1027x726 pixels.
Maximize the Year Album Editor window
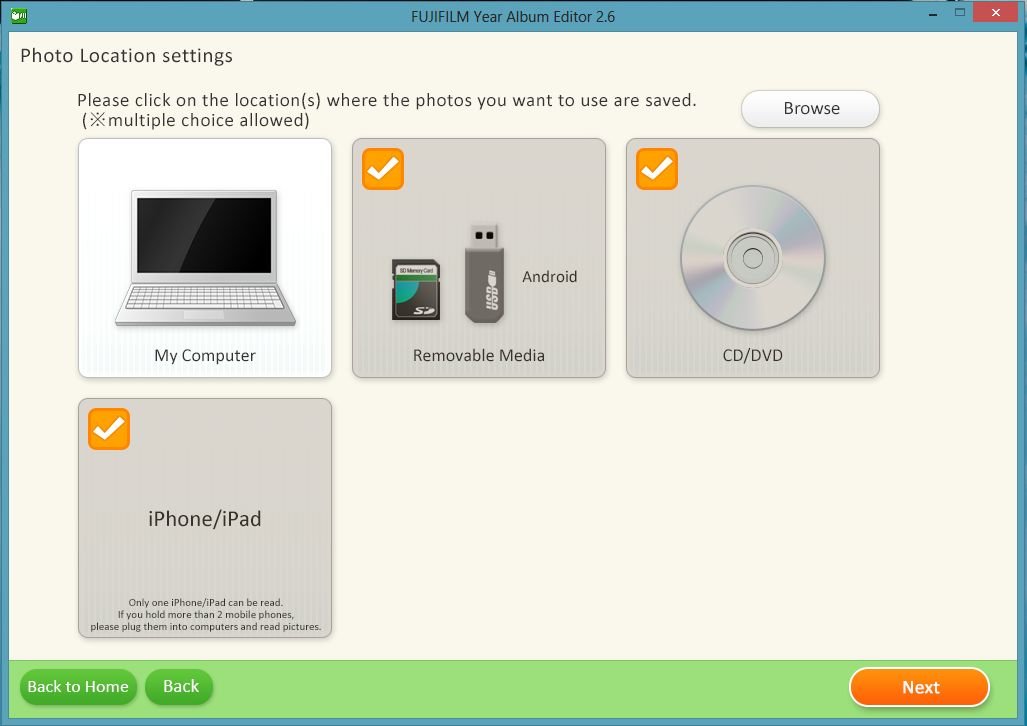(x=960, y=12)
